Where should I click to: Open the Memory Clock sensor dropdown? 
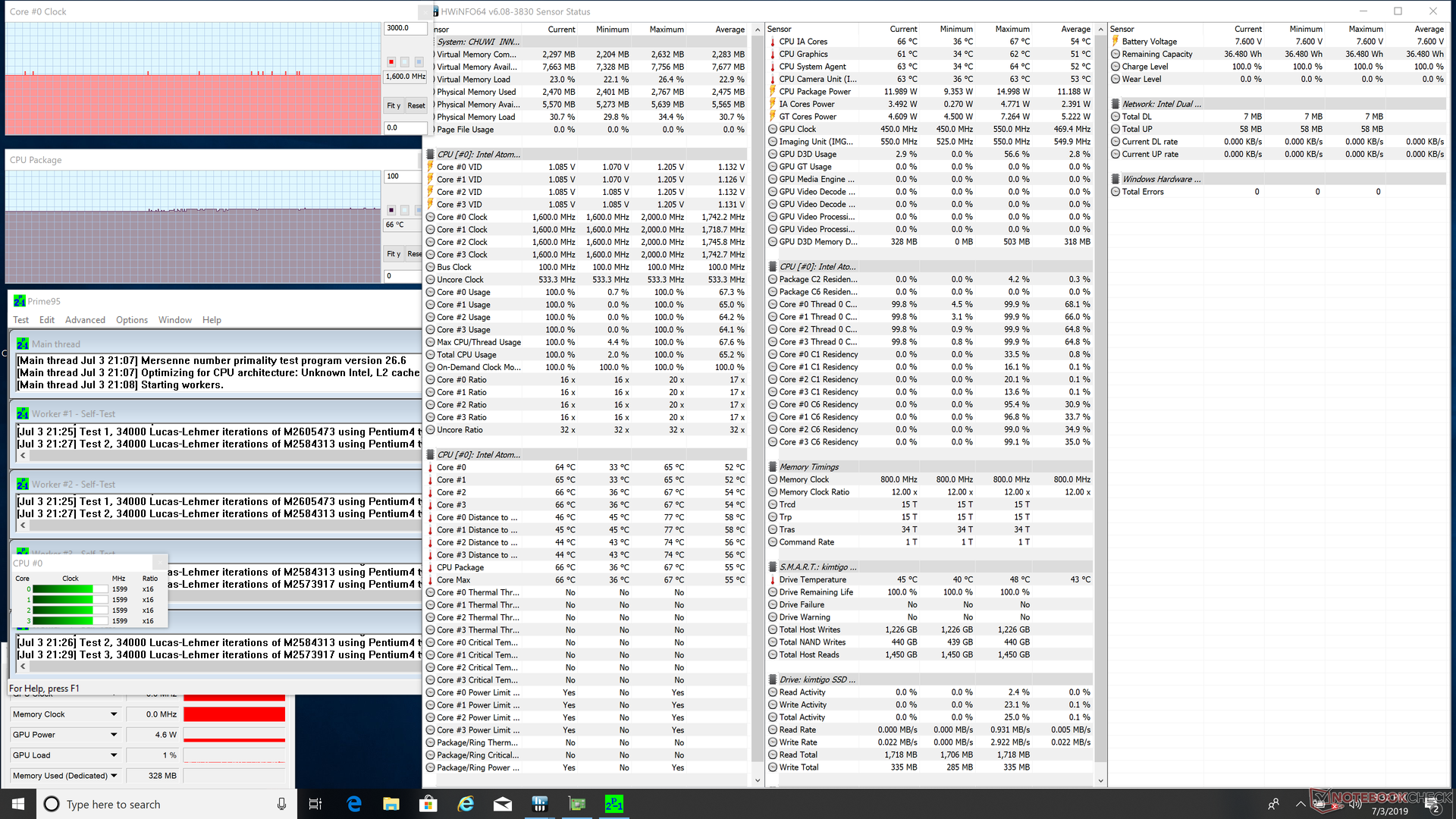coord(114,714)
